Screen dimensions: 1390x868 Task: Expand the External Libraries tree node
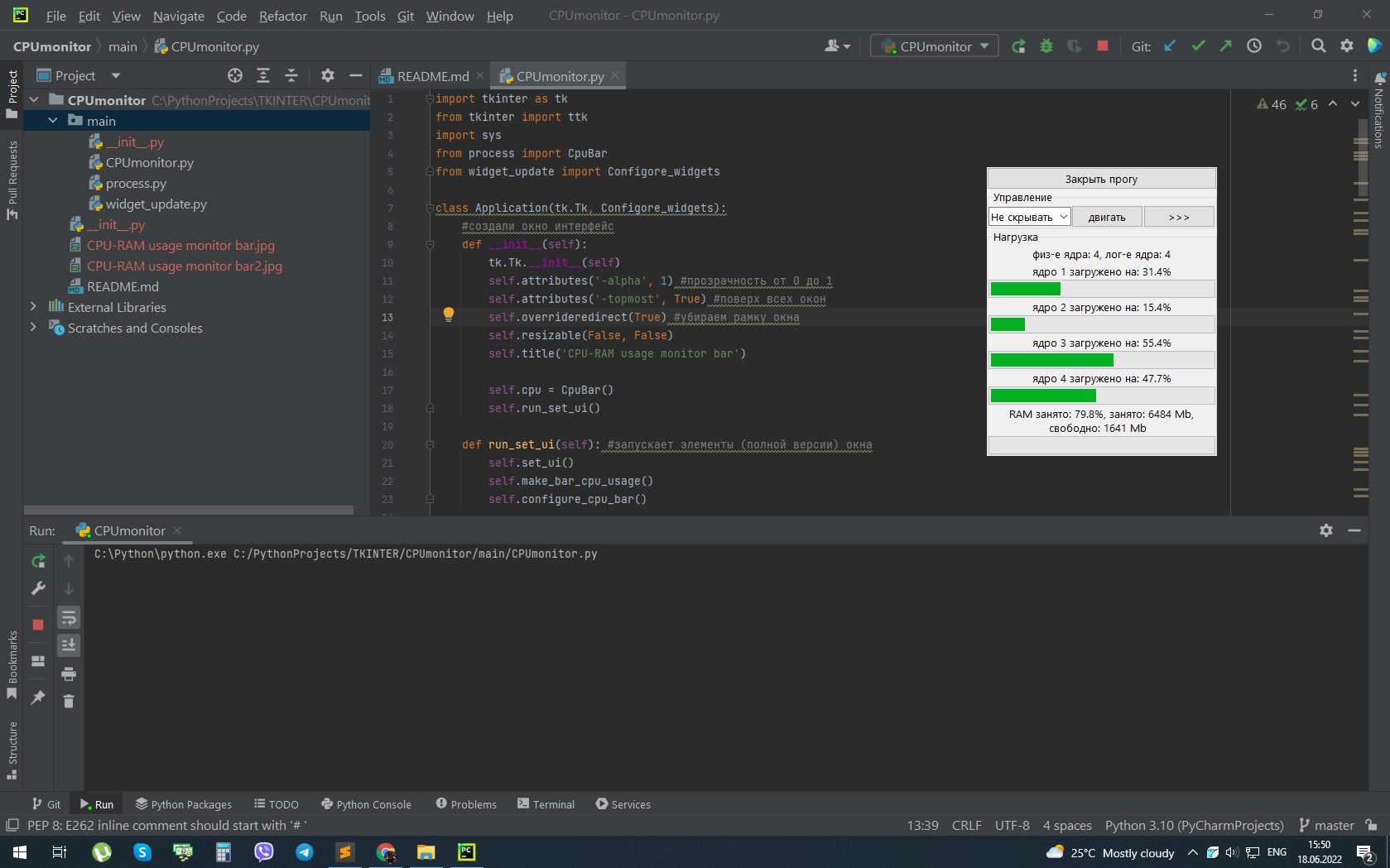tap(33, 307)
